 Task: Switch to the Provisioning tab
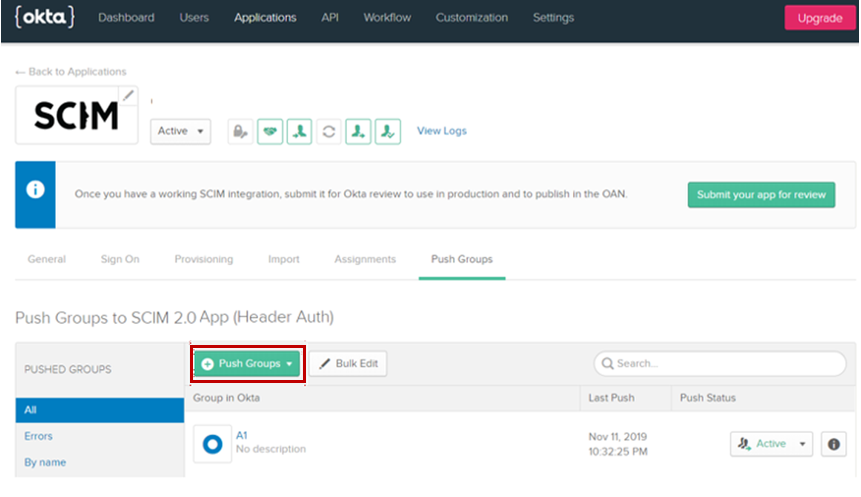(204, 259)
